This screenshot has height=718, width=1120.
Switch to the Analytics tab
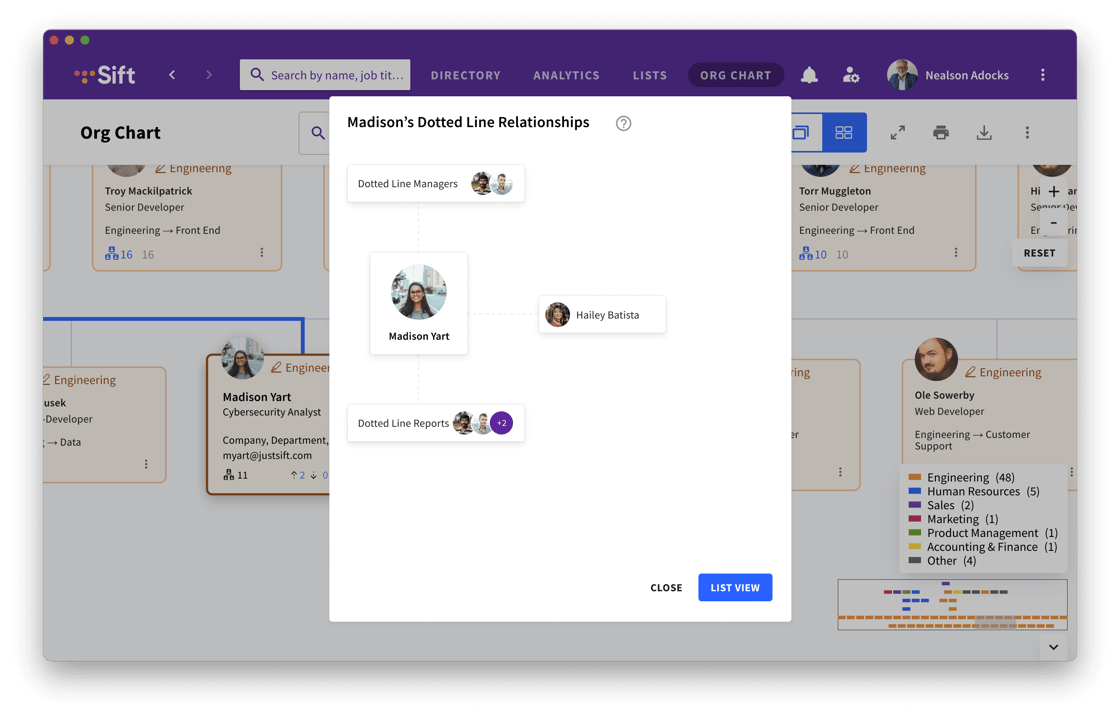(x=566, y=74)
